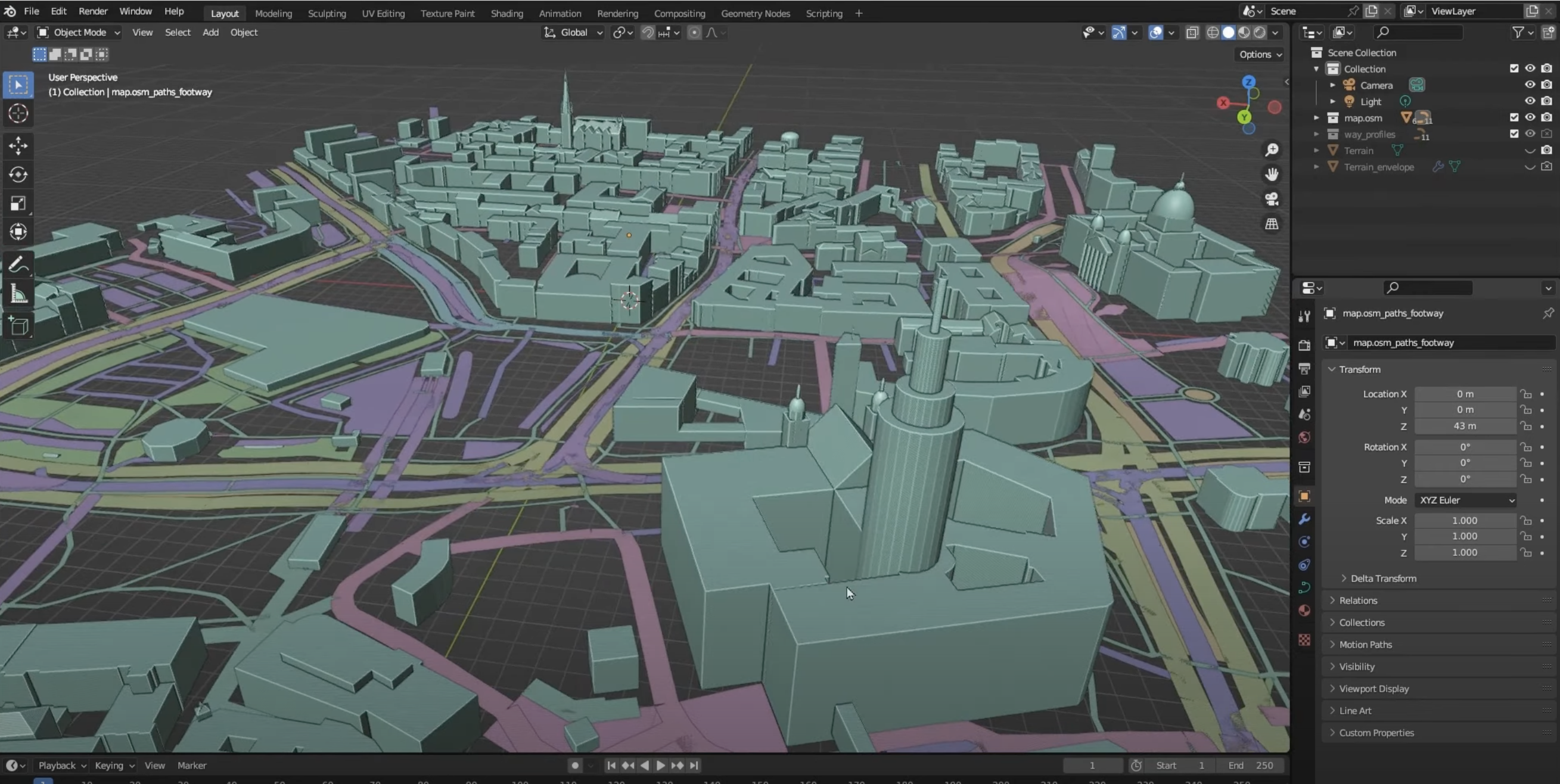Jump to the end frame button

(694, 766)
